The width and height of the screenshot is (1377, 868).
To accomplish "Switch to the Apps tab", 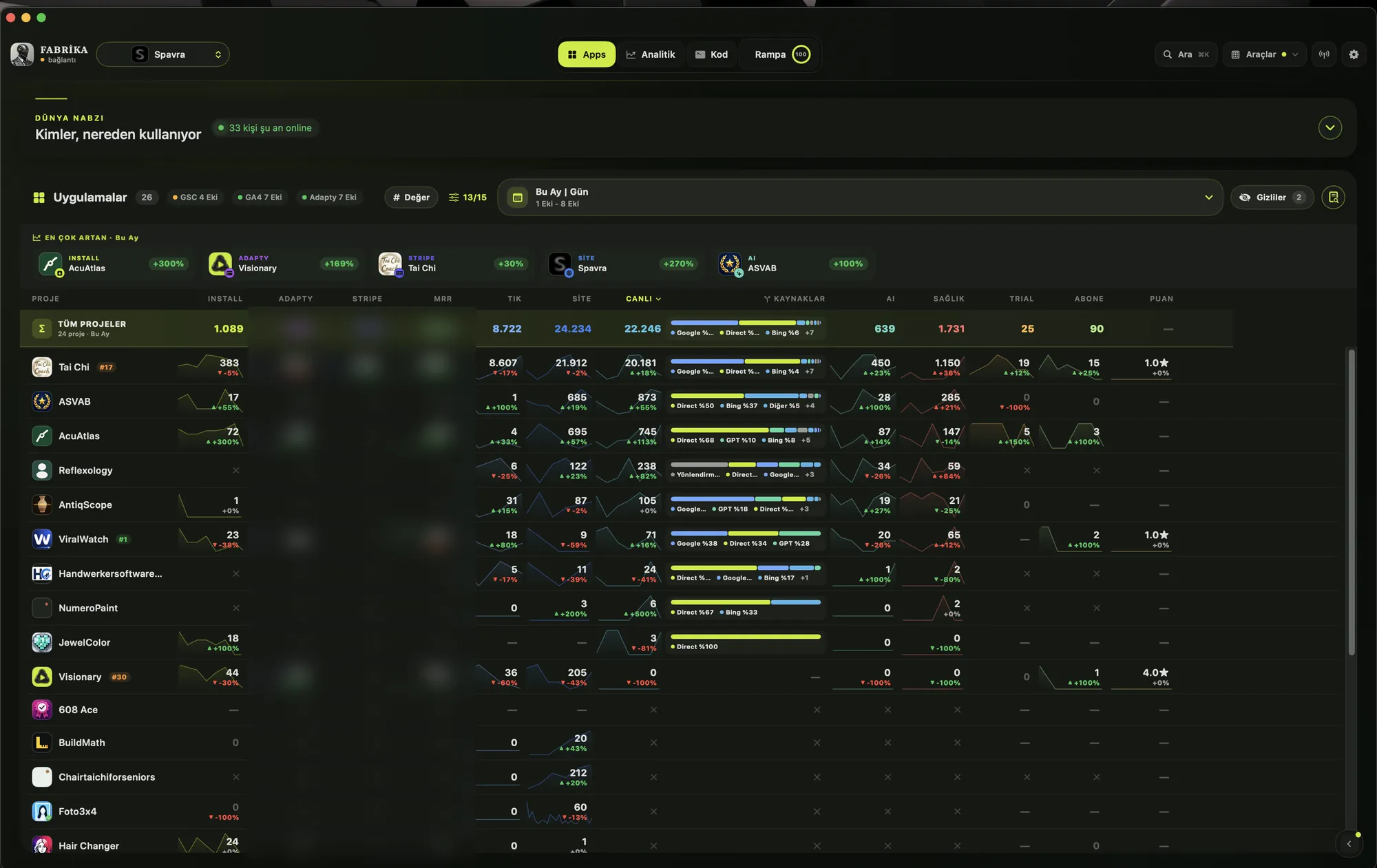I will (x=587, y=54).
